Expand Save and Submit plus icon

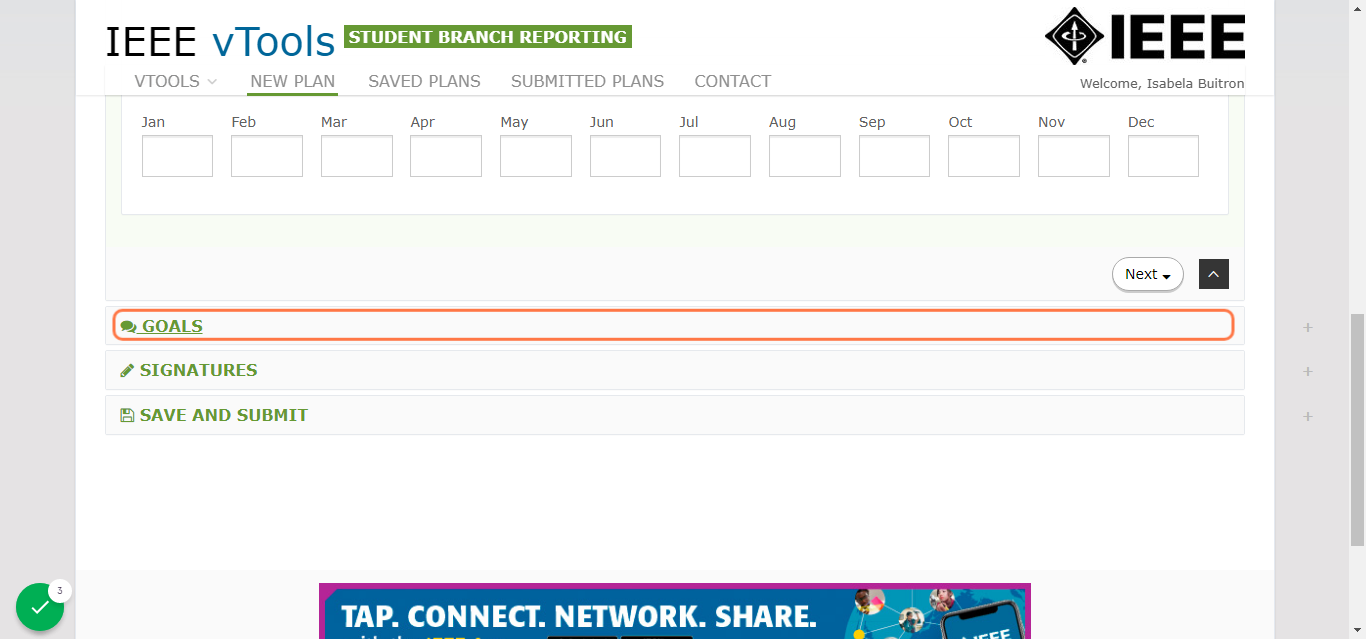(x=1307, y=416)
